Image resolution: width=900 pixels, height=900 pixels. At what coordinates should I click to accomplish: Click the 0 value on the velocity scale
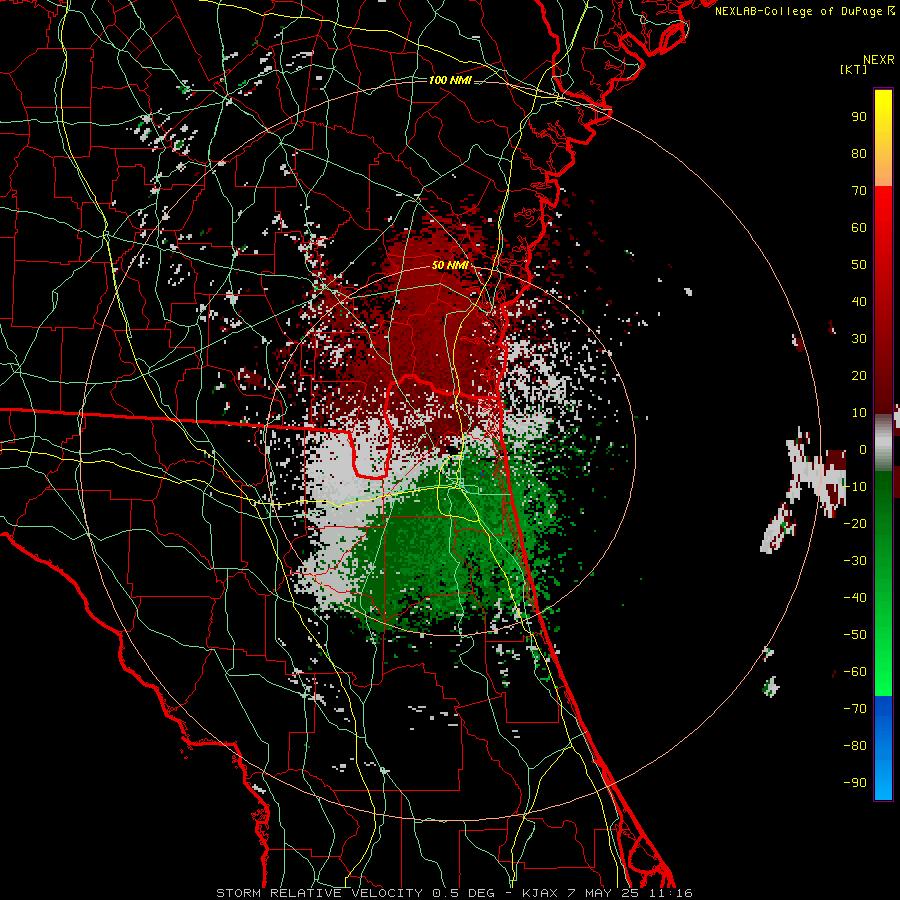863,449
